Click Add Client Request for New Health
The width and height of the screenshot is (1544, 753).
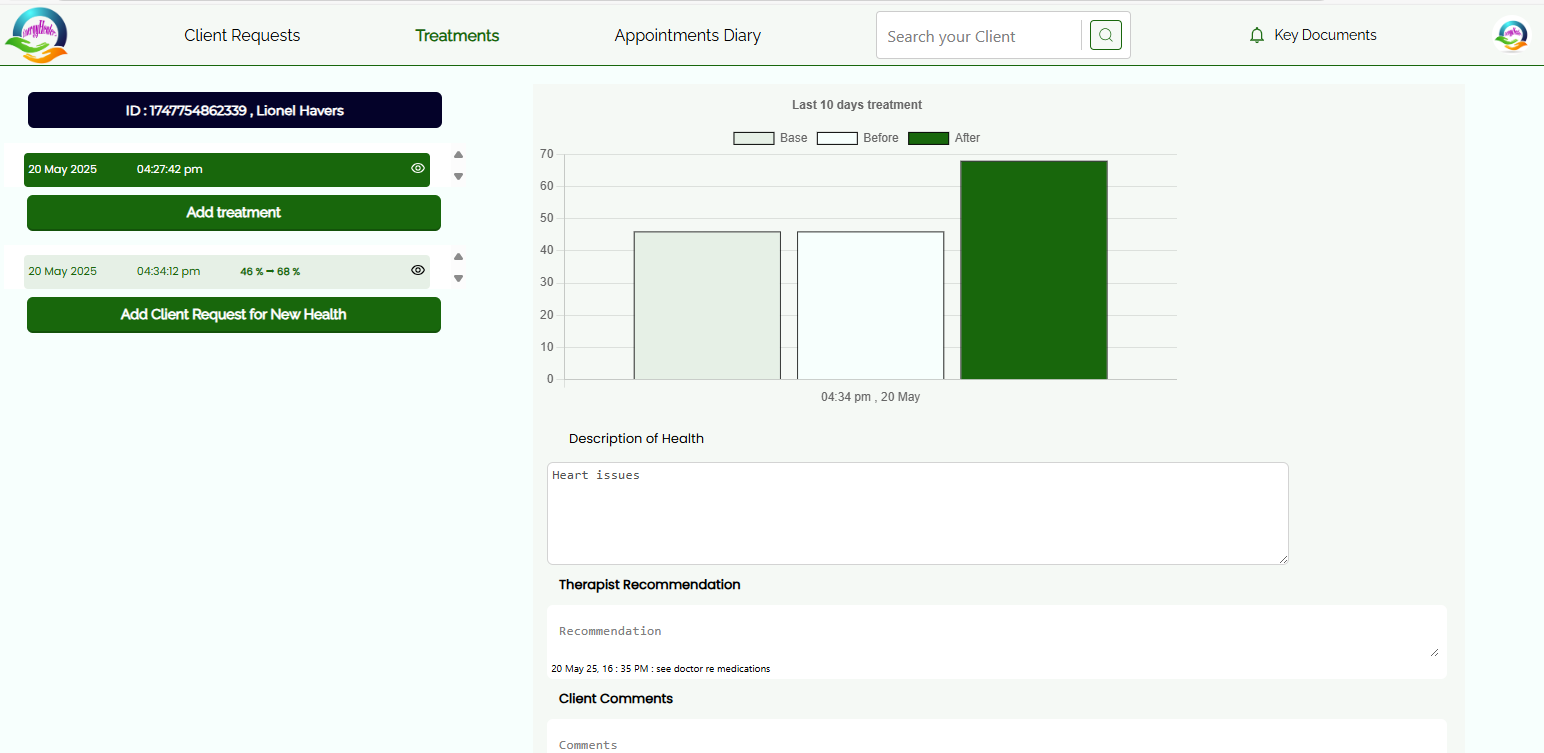pyautogui.click(x=234, y=314)
